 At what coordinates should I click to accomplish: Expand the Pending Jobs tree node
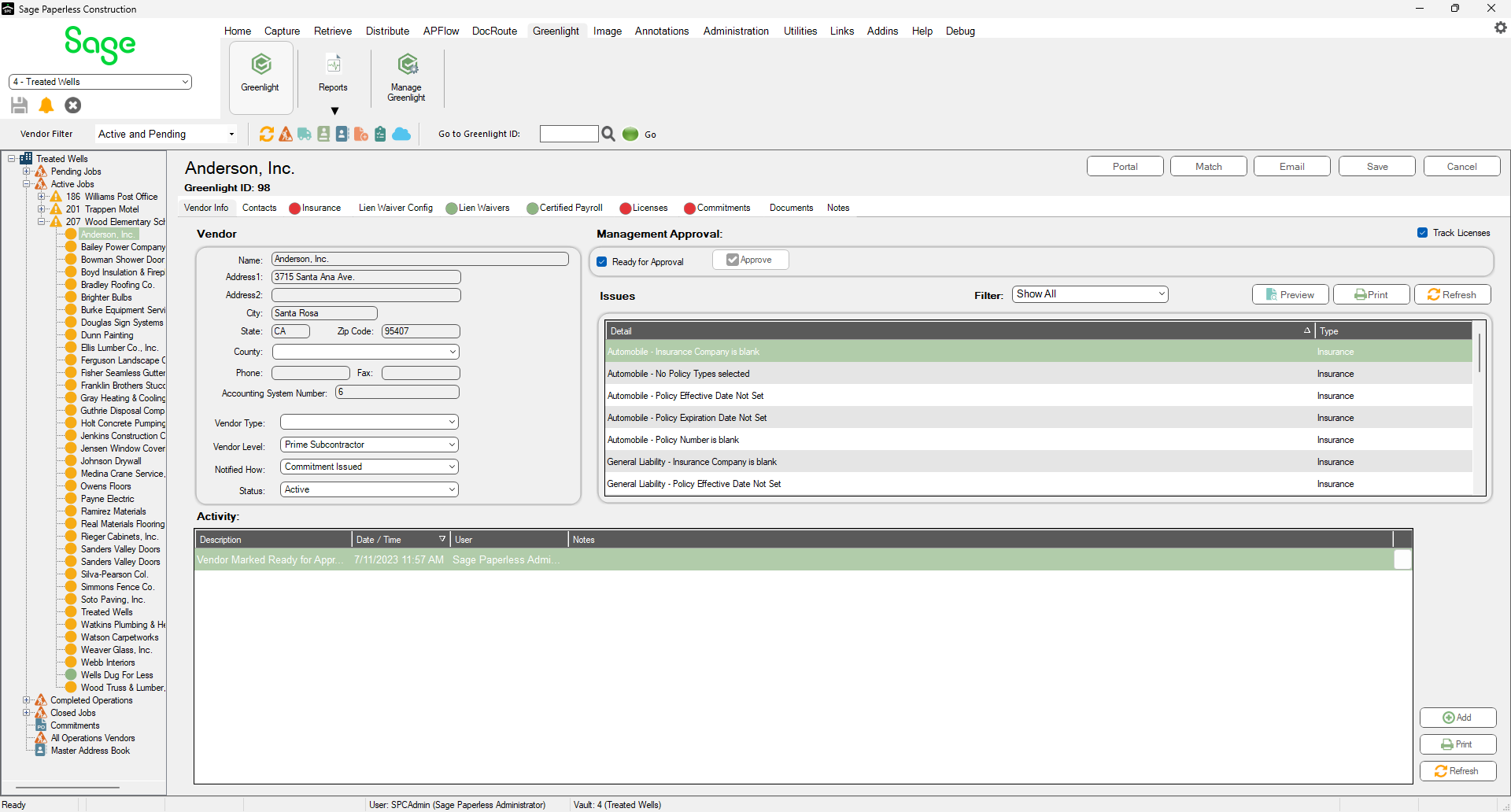point(26,172)
